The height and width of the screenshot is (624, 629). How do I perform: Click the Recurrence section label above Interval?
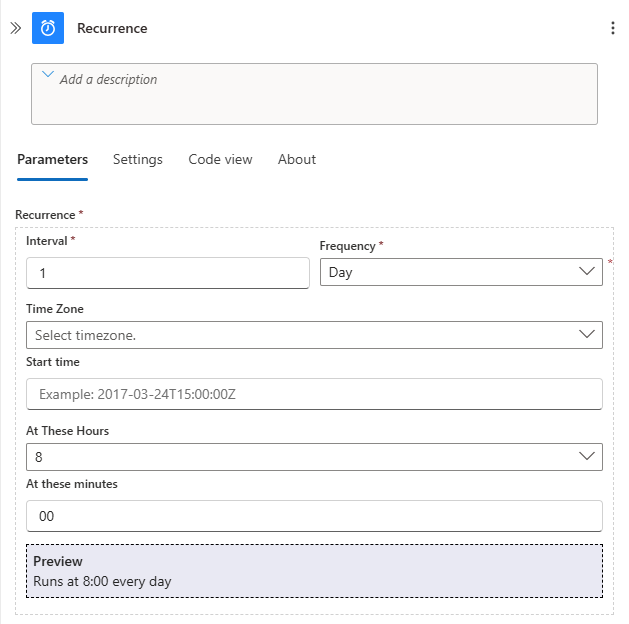45,215
